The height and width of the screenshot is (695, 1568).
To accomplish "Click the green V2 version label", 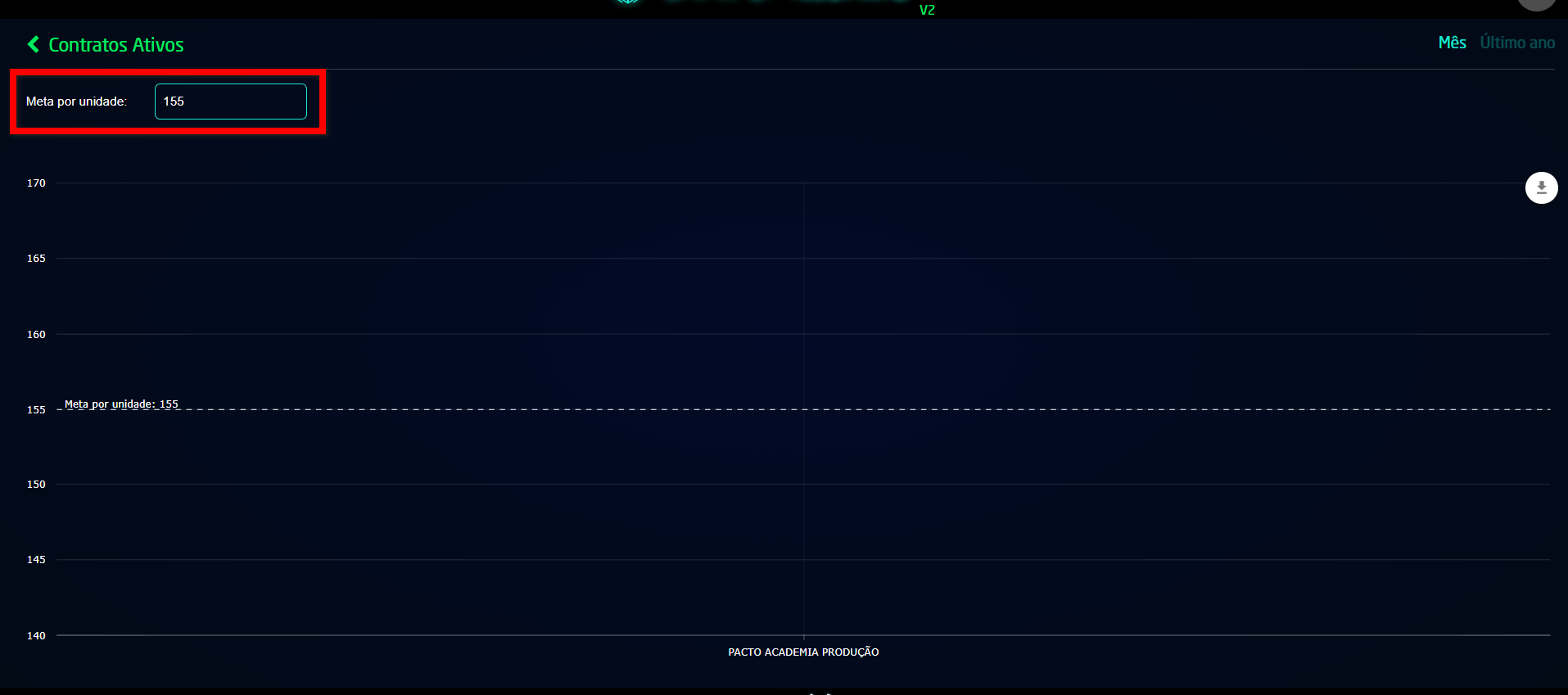I will (x=926, y=10).
